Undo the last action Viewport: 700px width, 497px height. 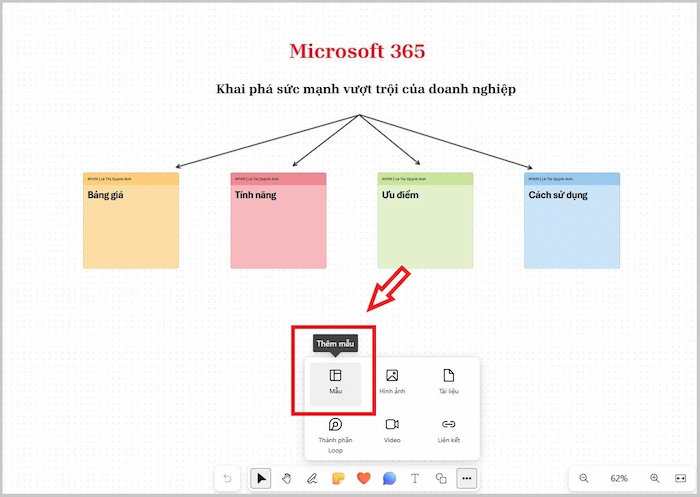coord(227,479)
